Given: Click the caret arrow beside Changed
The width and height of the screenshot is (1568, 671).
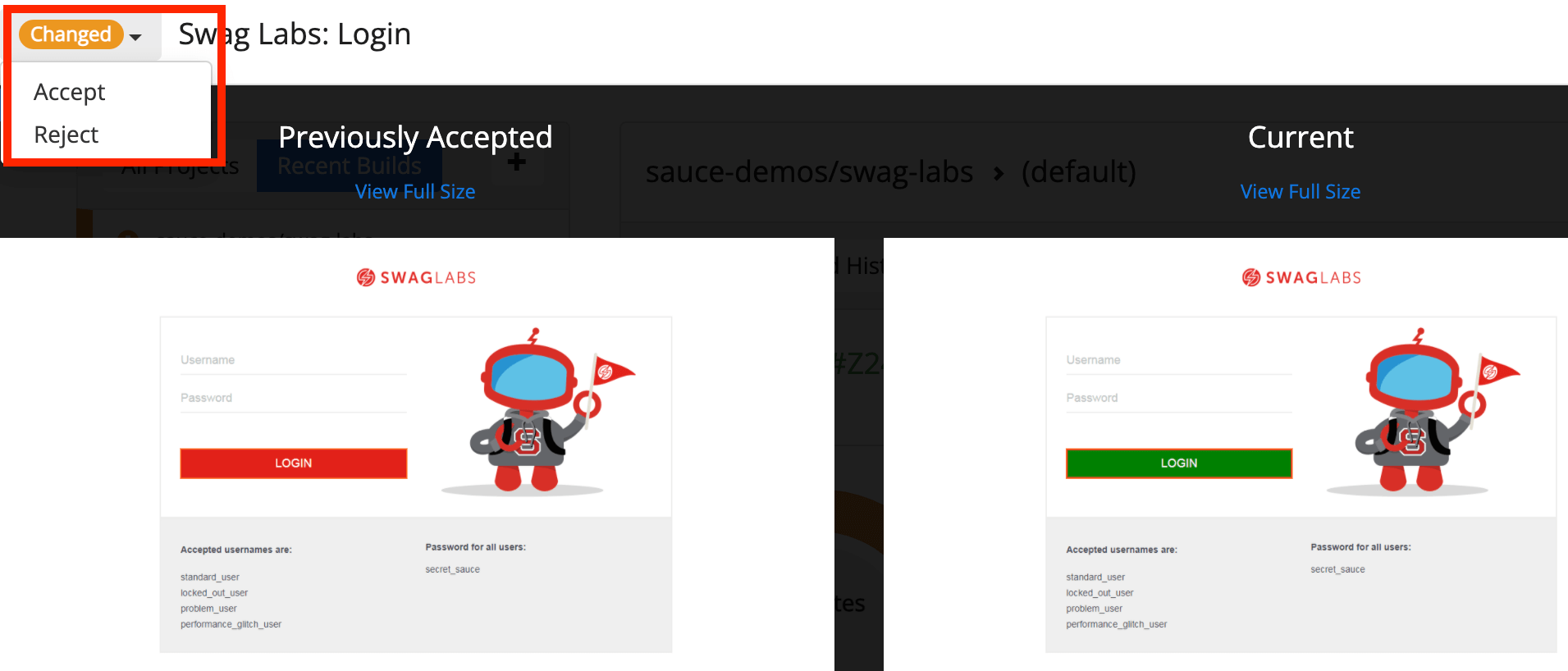Looking at the screenshot, I should [x=135, y=37].
